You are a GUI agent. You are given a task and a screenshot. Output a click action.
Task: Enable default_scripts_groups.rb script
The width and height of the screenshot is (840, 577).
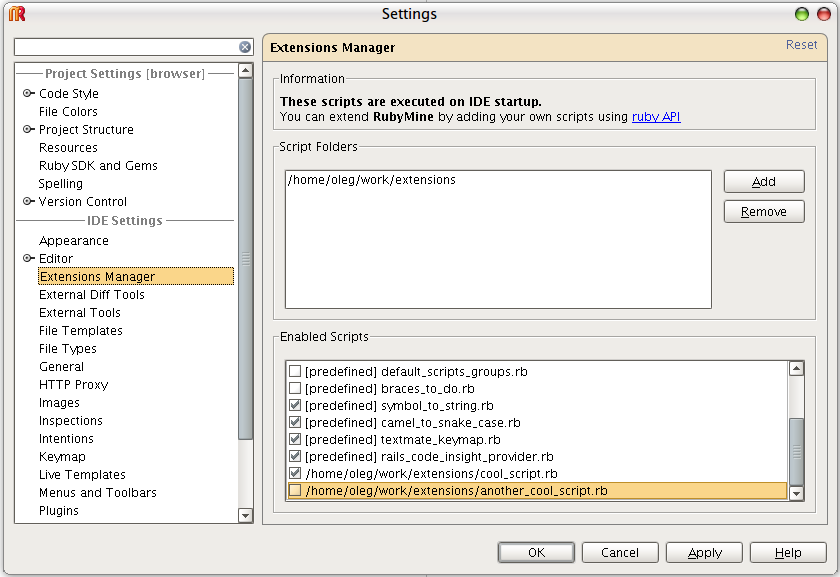point(295,371)
